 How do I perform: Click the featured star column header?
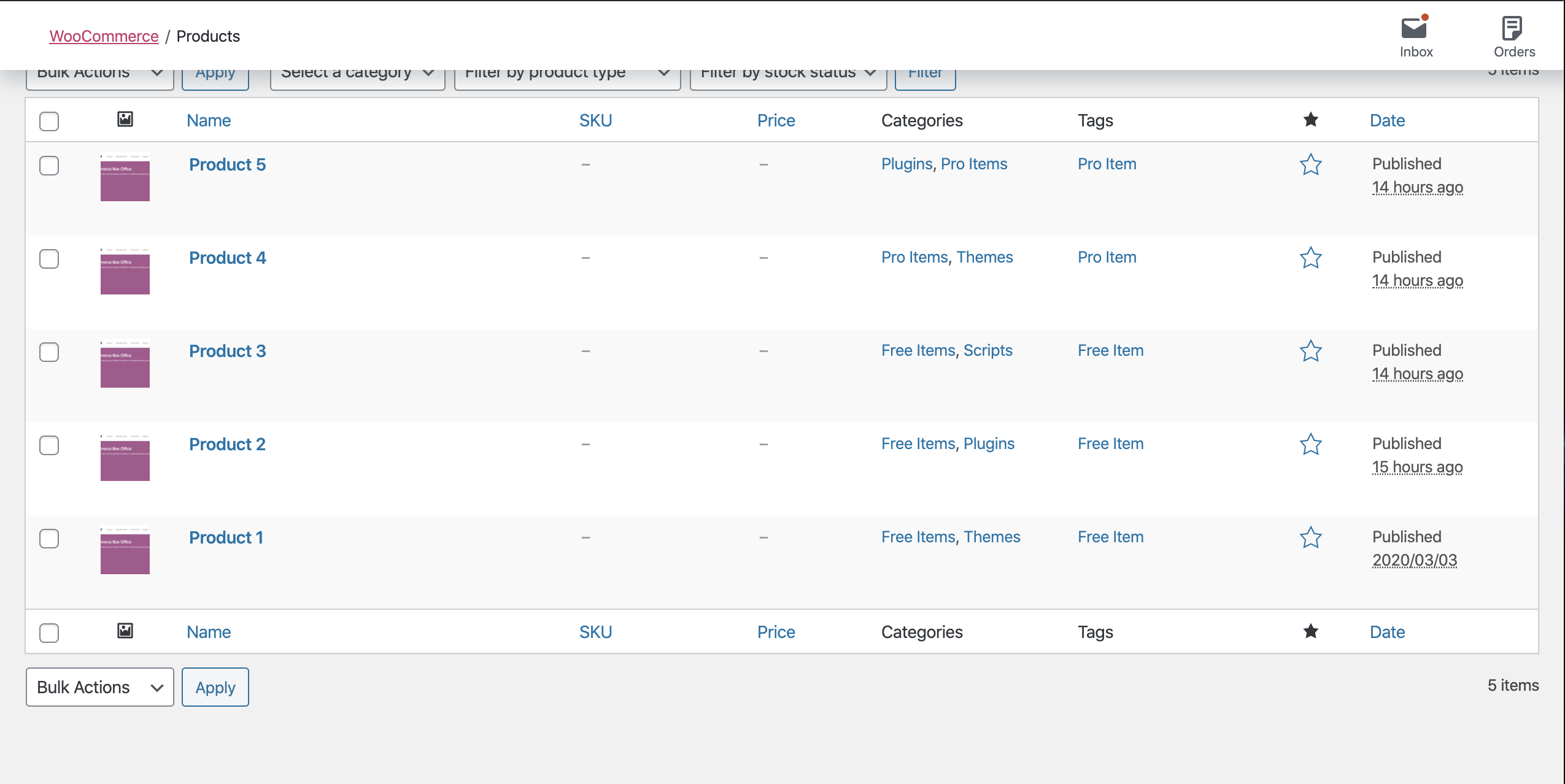(x=1310, y=120)
